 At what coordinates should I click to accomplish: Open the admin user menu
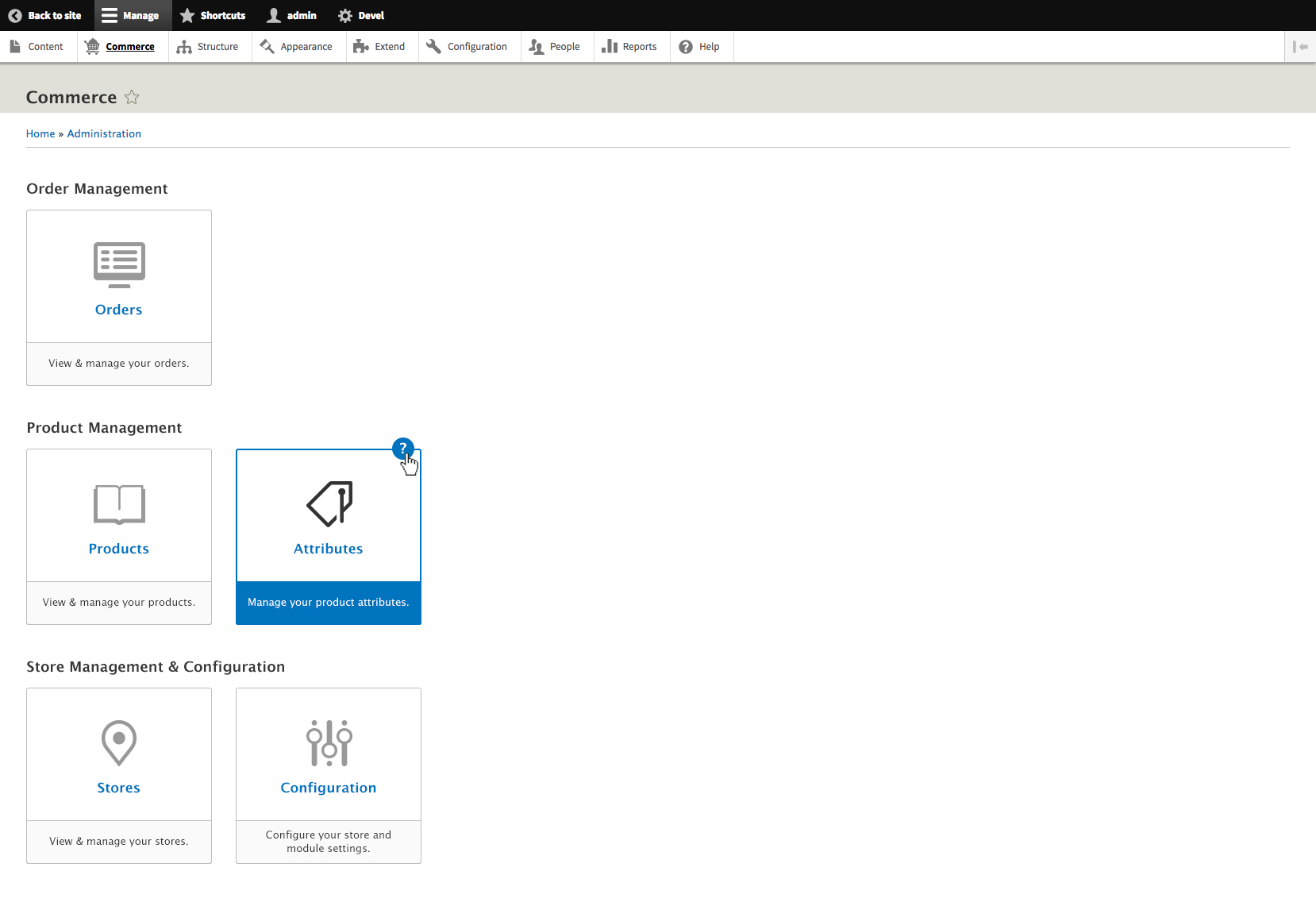[x=291, y=15]
